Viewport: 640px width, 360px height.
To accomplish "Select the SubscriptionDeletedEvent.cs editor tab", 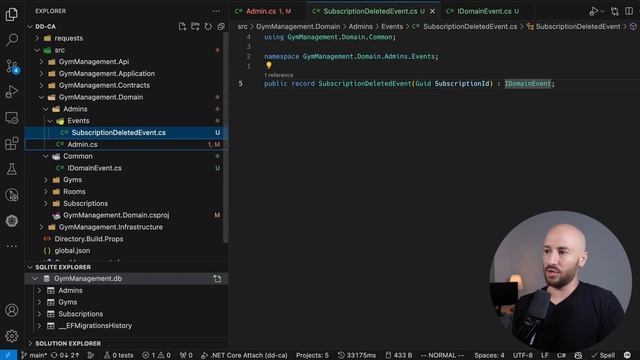I will coord(373,11).
